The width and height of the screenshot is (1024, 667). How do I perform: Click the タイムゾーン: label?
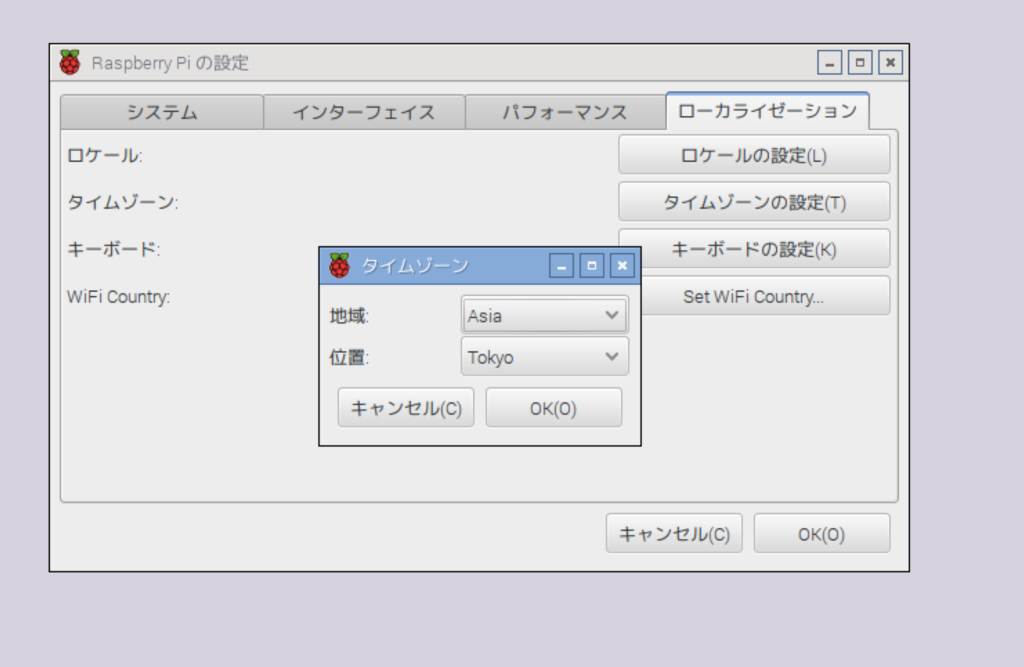pyautogui.click(x=123, y=203)
